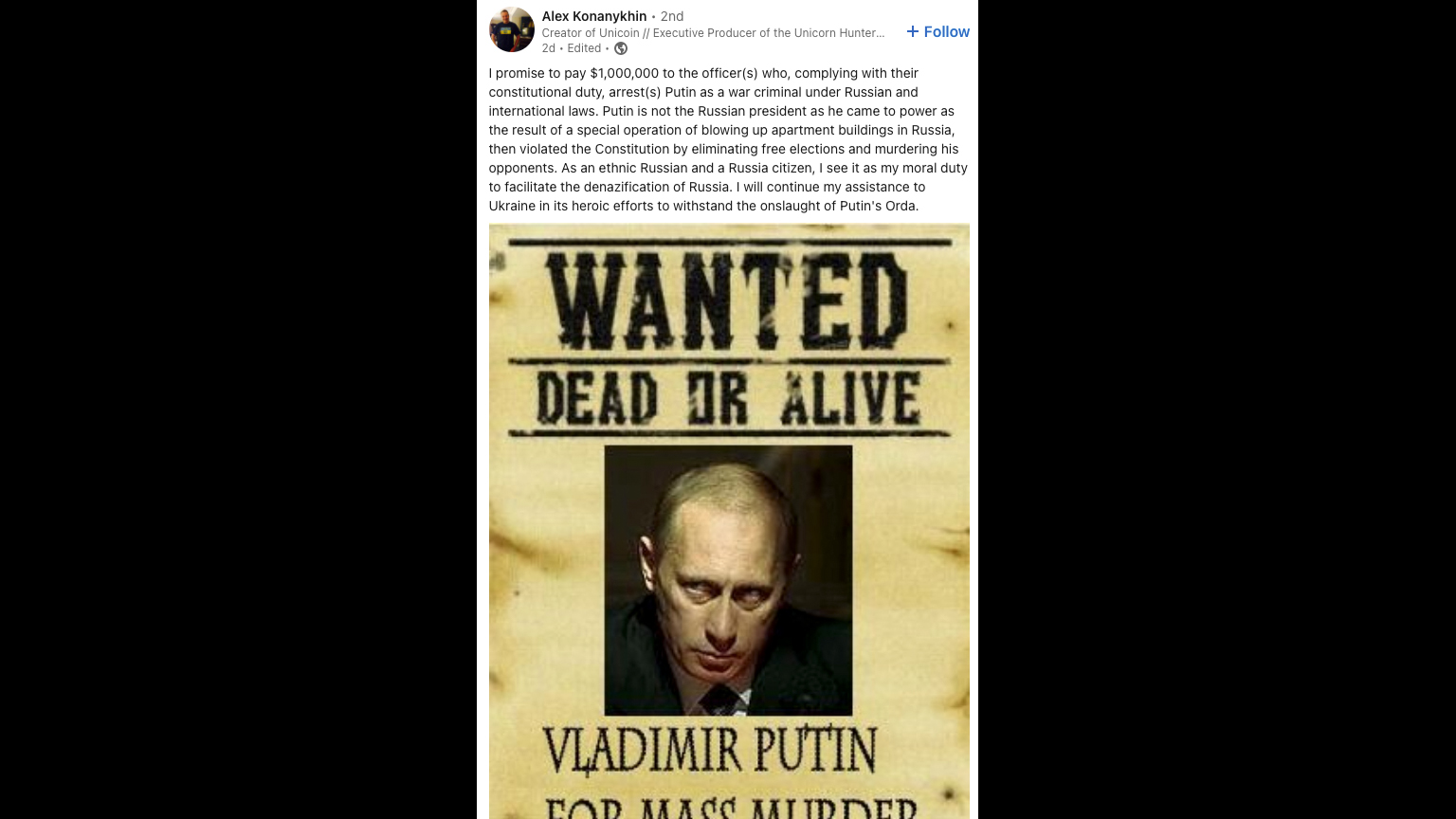Click the word "Ukraine" in the post
Image resolution: width=1456 pixels, height=819 pixels.
(513, 206)
